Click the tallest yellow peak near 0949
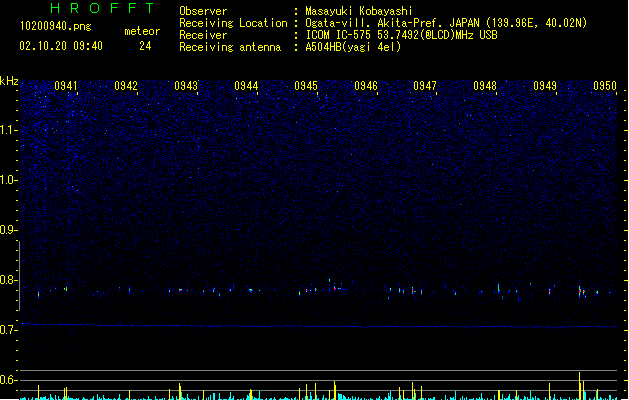This screenshot has width=629, height=400. 579,386
